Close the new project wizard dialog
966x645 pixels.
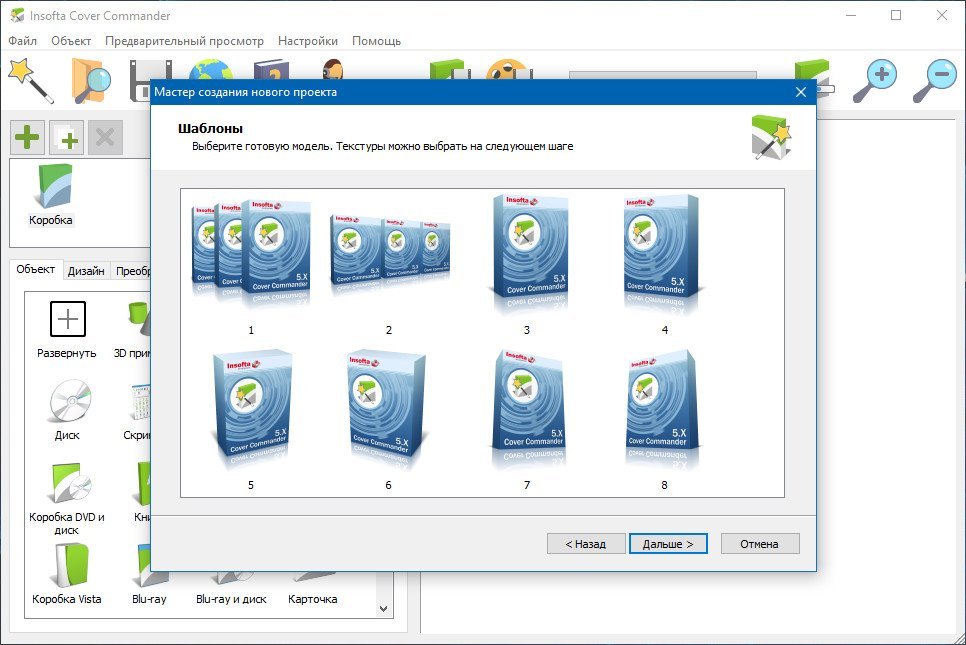click(801, 92)
